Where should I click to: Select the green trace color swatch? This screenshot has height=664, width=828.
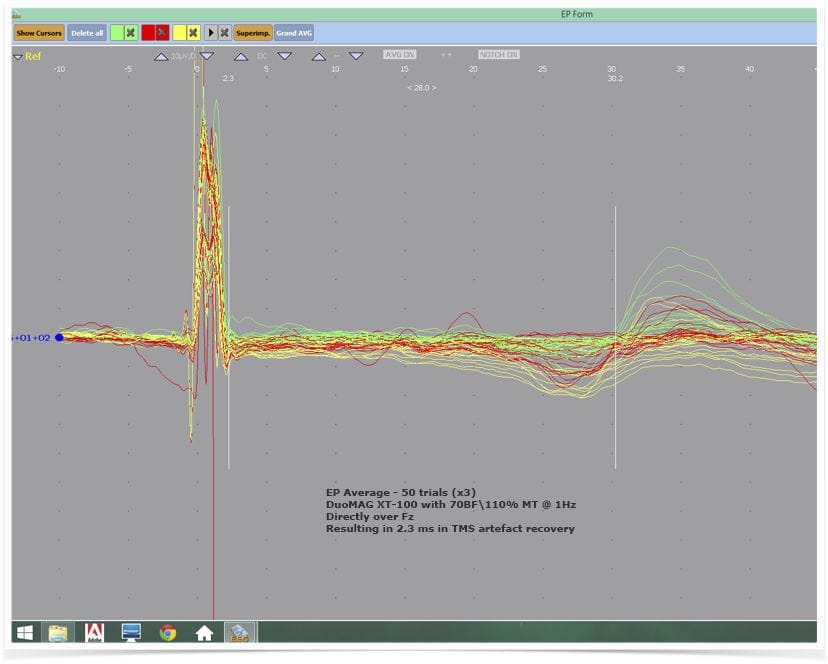click(x=115, y=33)
